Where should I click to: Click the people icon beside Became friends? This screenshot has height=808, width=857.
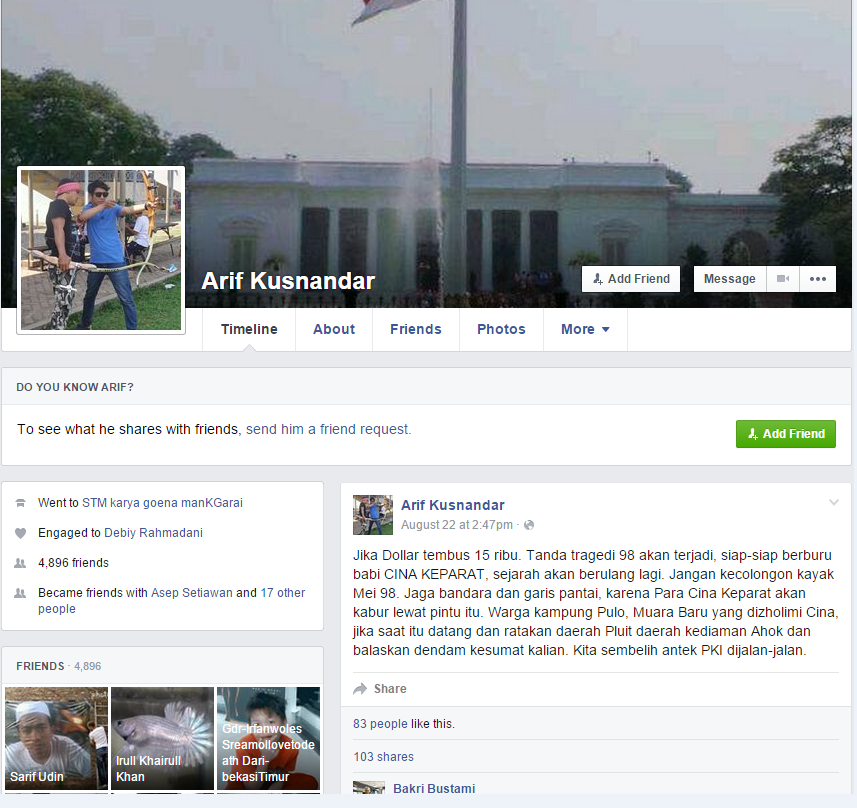click(20, 593)
